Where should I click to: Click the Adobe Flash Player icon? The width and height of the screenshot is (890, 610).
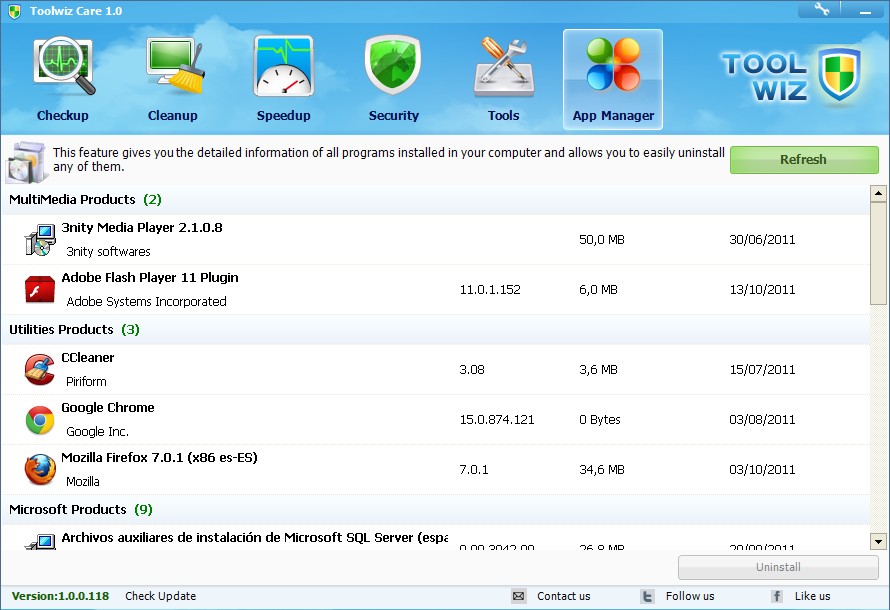coord(40,289)
